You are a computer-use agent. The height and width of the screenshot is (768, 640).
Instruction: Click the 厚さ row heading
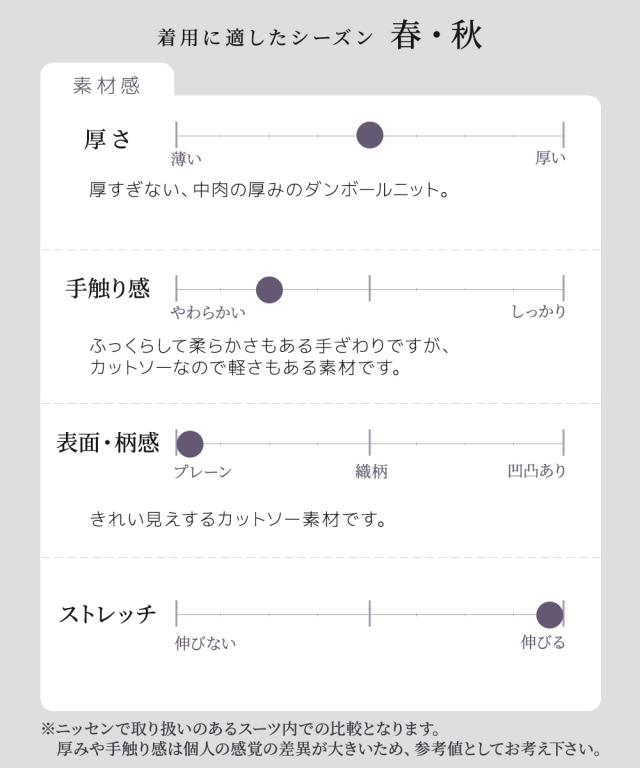click(x=108, y=139)
